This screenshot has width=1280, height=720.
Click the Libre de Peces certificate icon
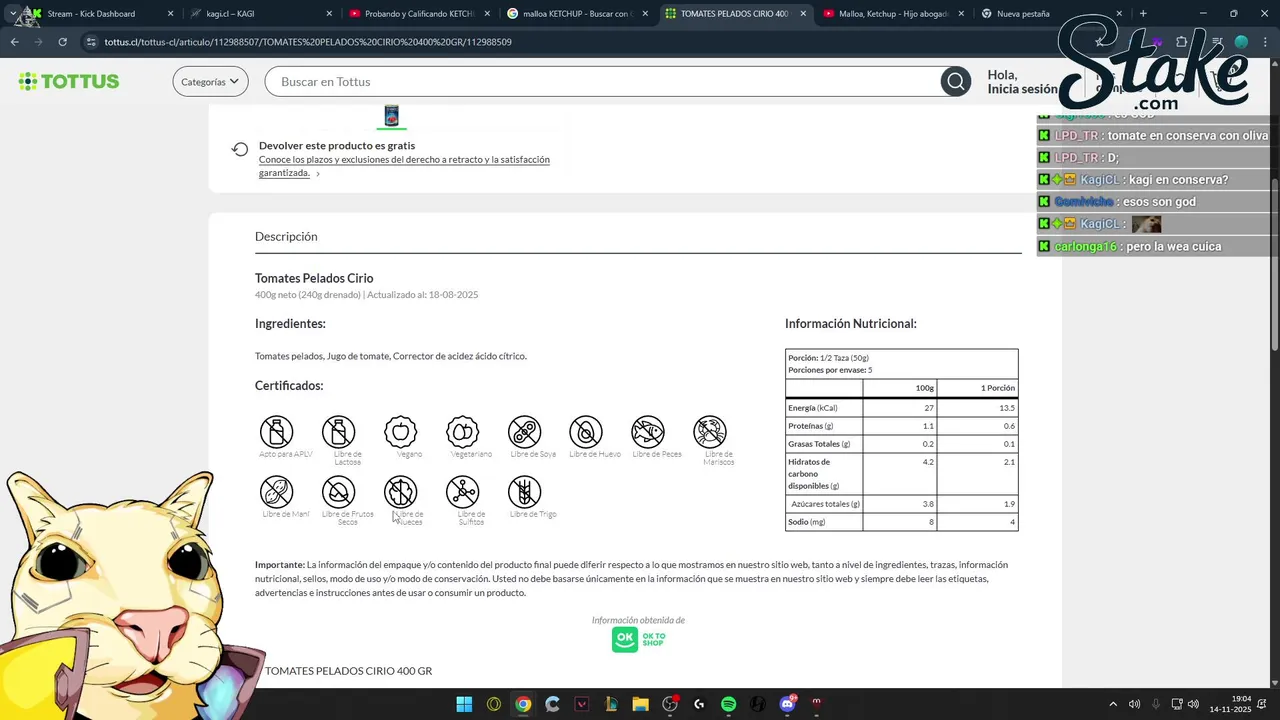(x=648, y=432)
